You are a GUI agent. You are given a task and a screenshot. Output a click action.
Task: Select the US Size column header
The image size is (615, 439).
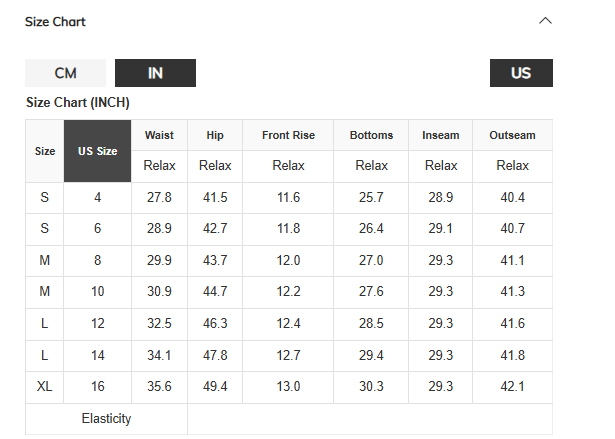98,151
